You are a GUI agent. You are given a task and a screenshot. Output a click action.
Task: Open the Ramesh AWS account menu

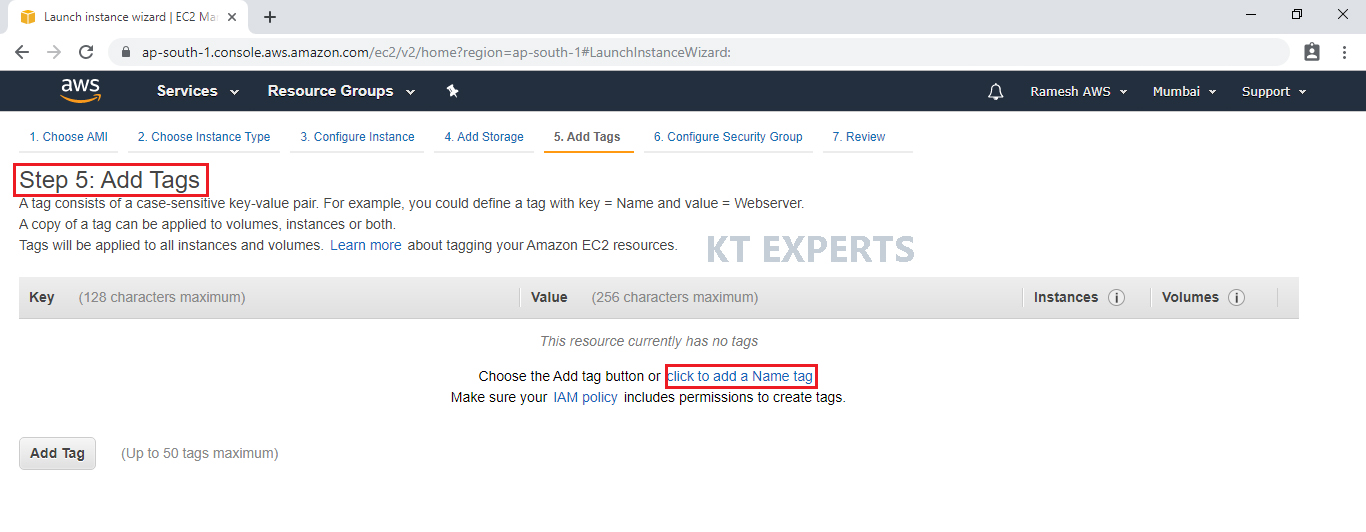coord(1078,91)
